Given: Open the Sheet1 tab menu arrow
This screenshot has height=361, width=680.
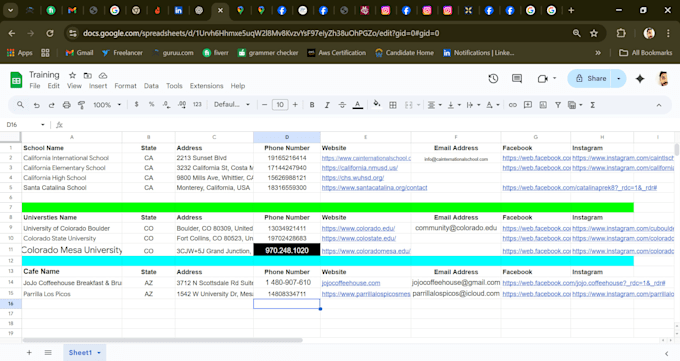Looking at the screenshot, I should click(x=99, y=353).
